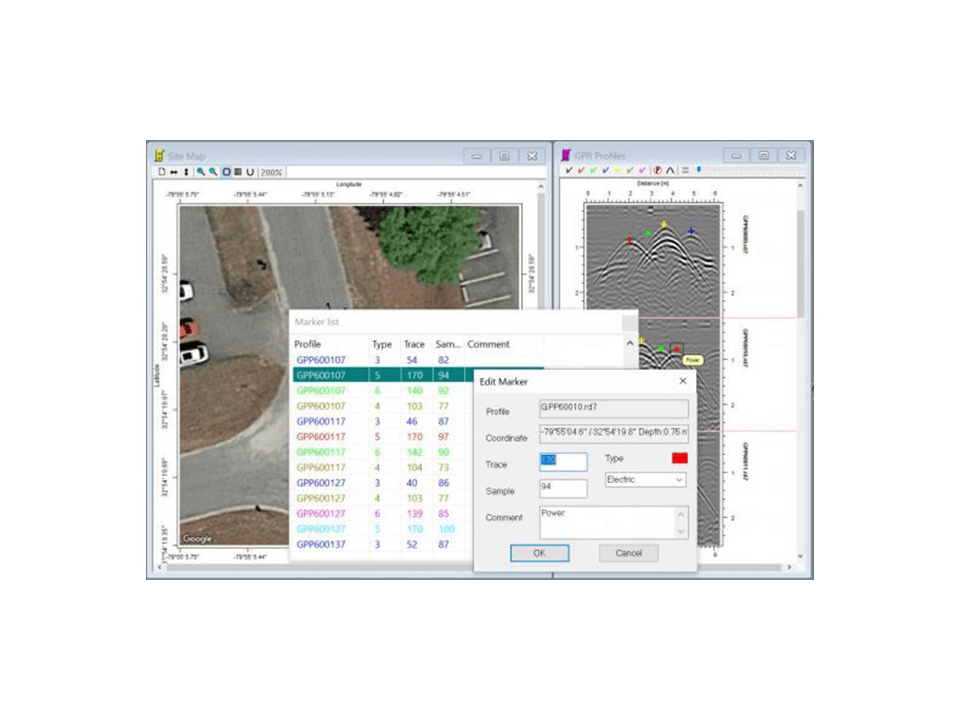The height and width of the screenshot is (720, 960).
Task: Select the green check marker in GPR Profiles toolbar
Action: coord(593,170)
